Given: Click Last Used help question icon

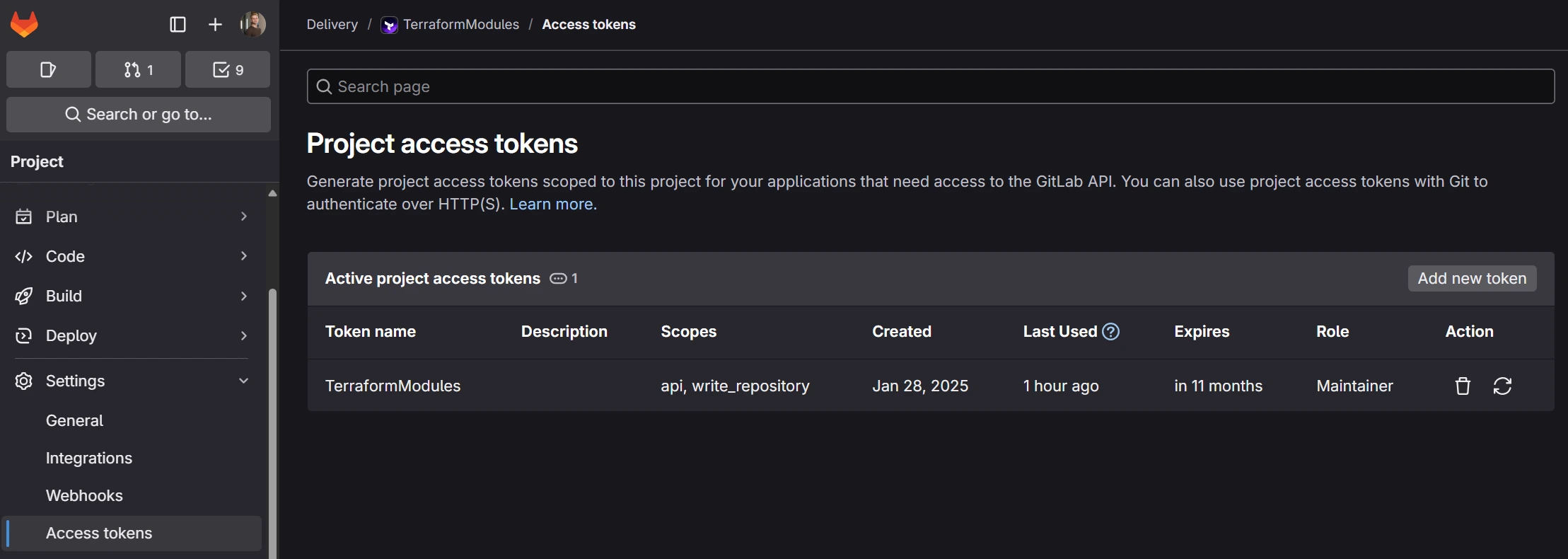Looking at the screenshot, I should [x=1111, y=331].
